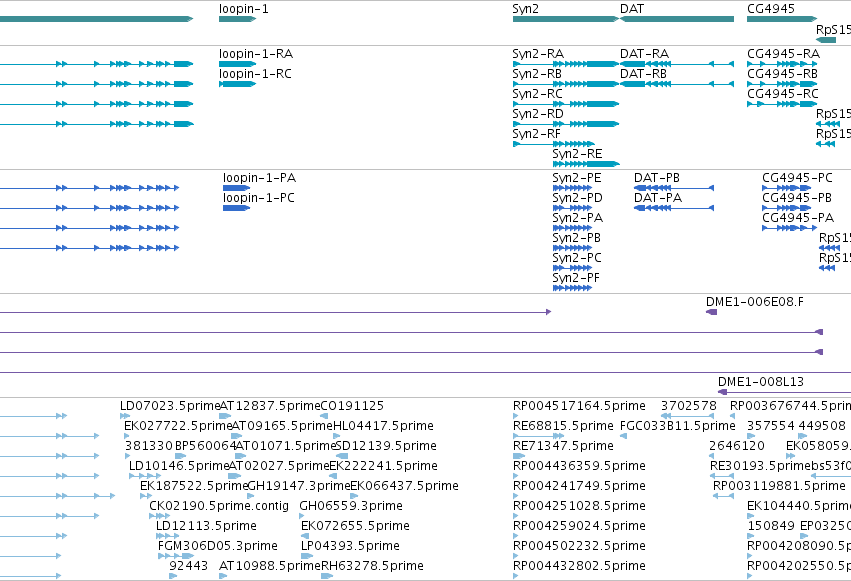
Task: Select the DAT-PB coding feature
Action: click(x=674, y=188)
